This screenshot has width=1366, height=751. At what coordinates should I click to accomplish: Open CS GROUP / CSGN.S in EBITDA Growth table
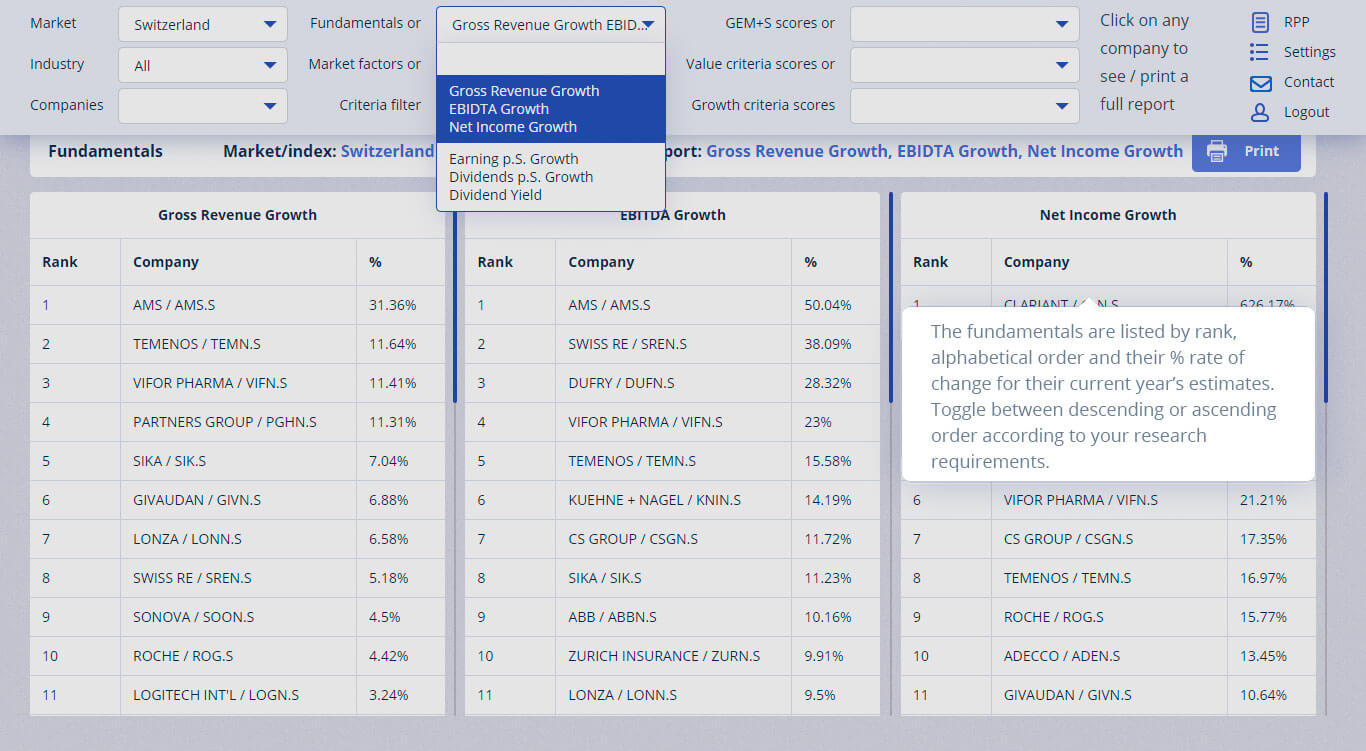tap(633, 539)
